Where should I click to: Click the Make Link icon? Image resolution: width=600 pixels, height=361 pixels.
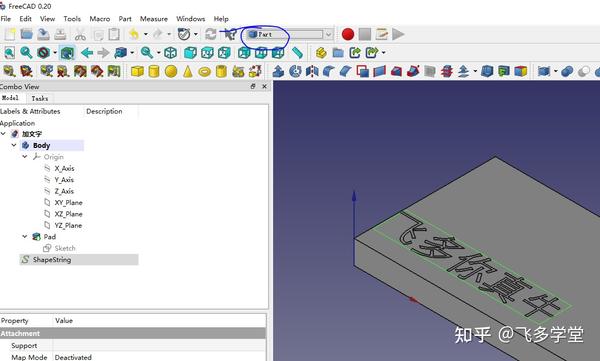point(355,52)
